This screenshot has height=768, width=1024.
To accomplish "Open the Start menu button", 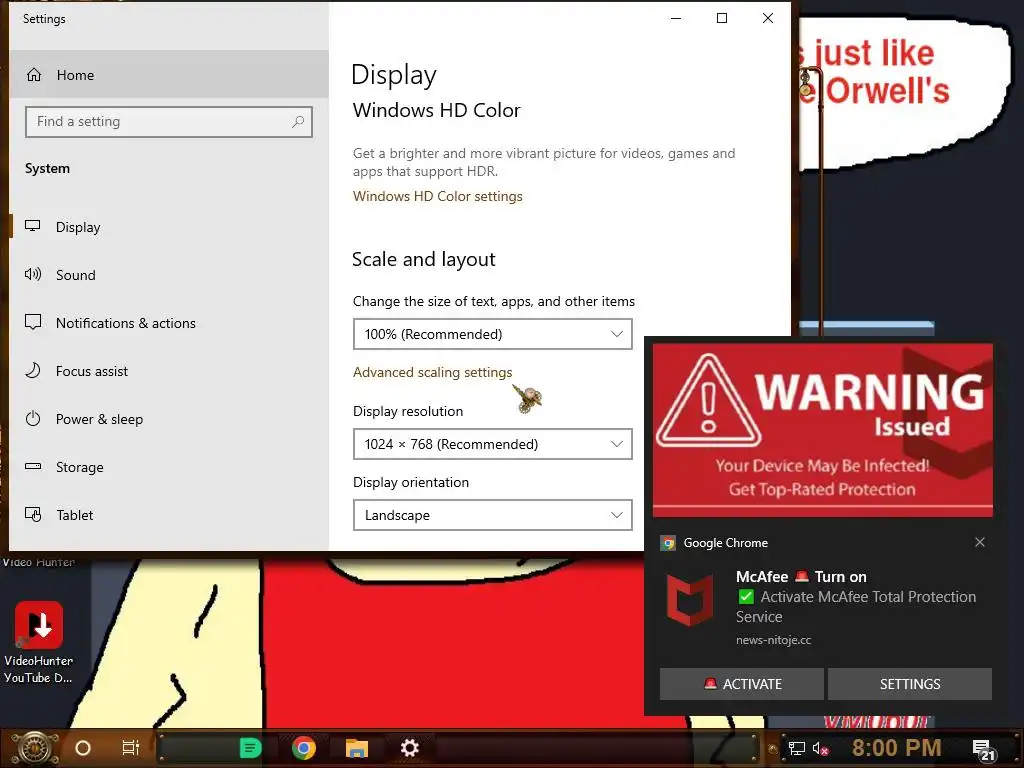I will 35,748.
